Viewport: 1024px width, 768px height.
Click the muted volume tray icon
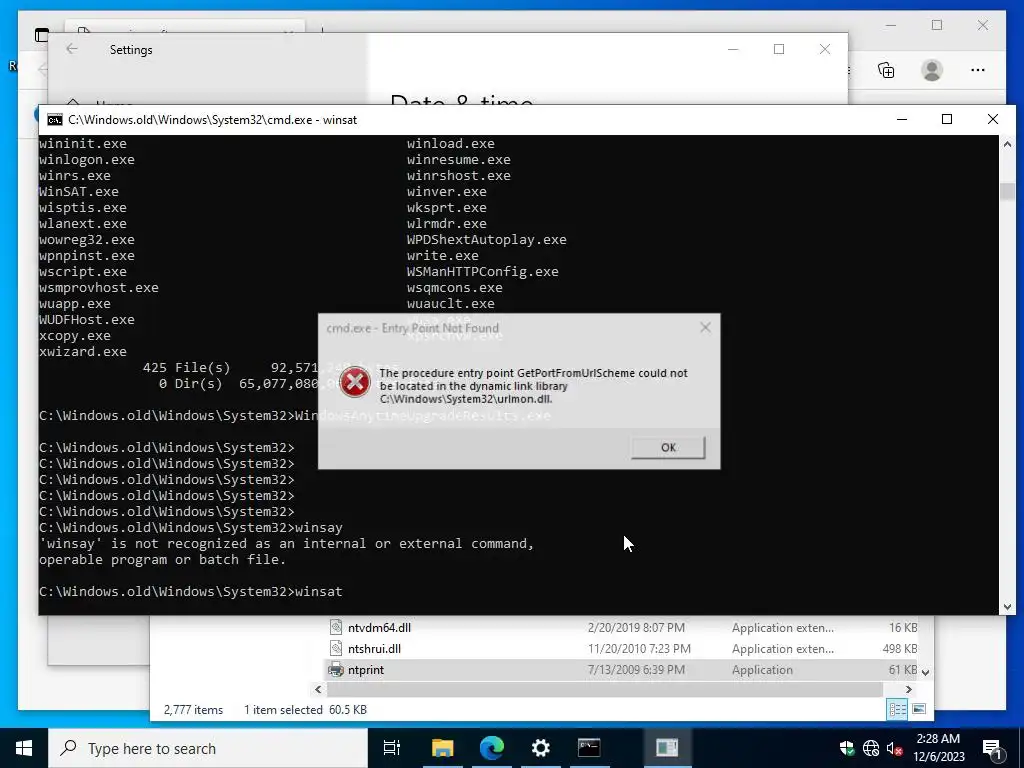click(x=894, y=748)
